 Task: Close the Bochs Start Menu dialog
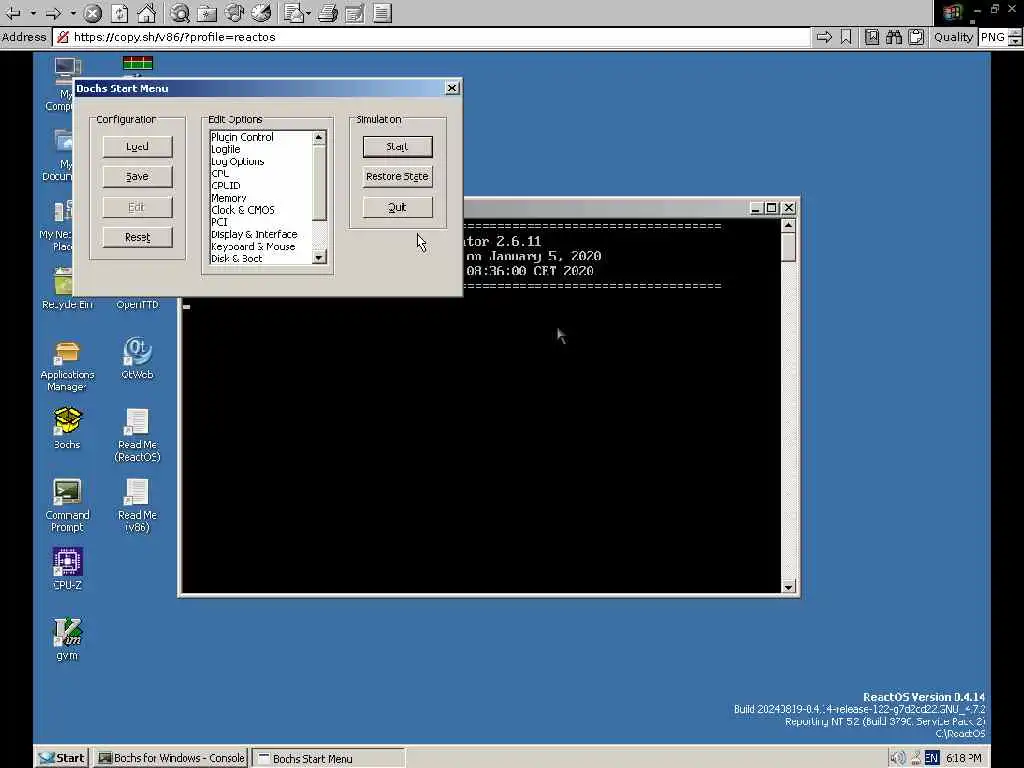pos(452,88)
